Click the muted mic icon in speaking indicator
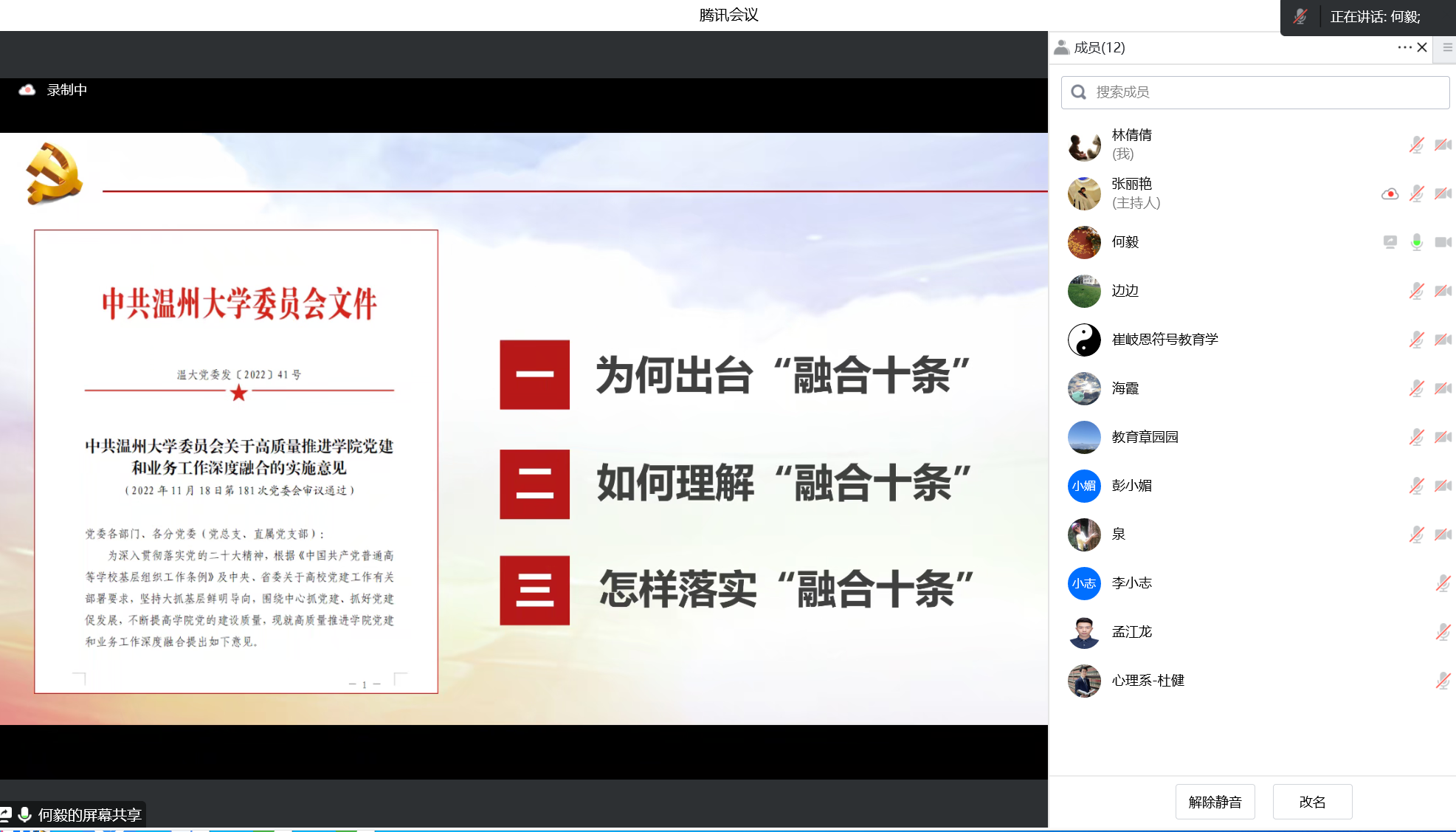Image resolution: width=1456 pixels, height=832 pixels. coord(1300,17)
